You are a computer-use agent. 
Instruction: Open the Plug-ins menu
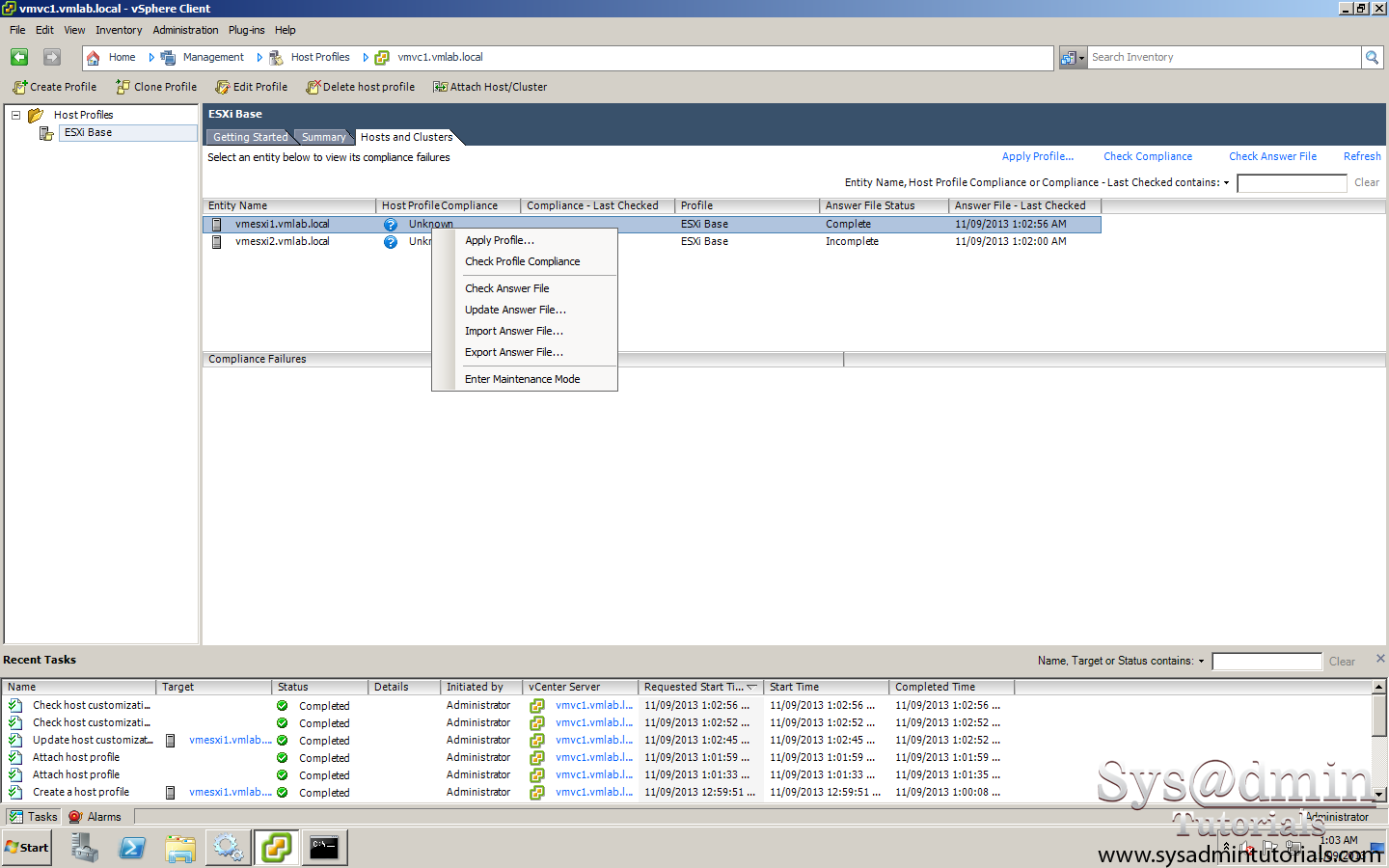coord(246,30)
